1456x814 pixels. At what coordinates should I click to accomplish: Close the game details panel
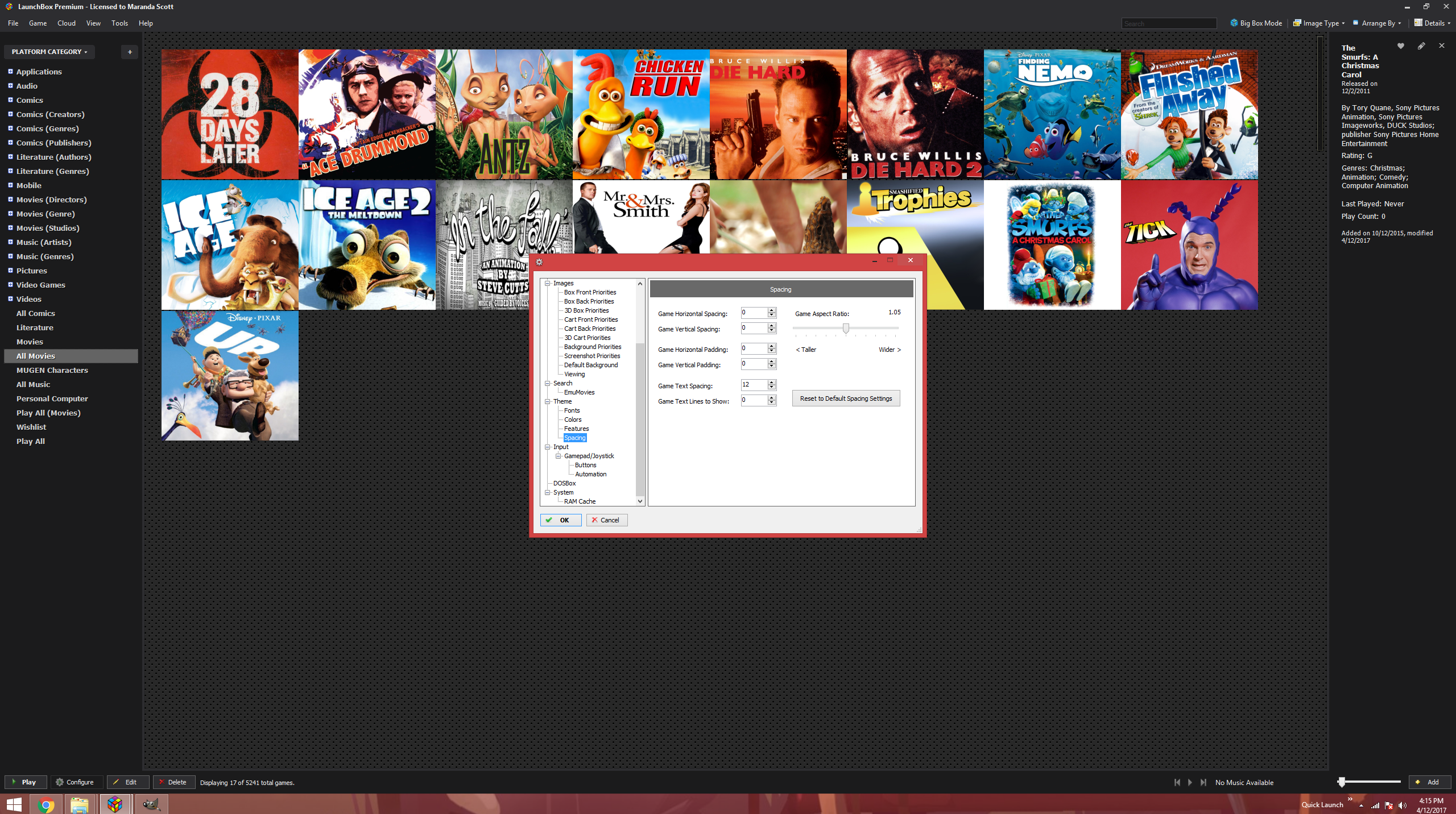[x=1441, y=46]
